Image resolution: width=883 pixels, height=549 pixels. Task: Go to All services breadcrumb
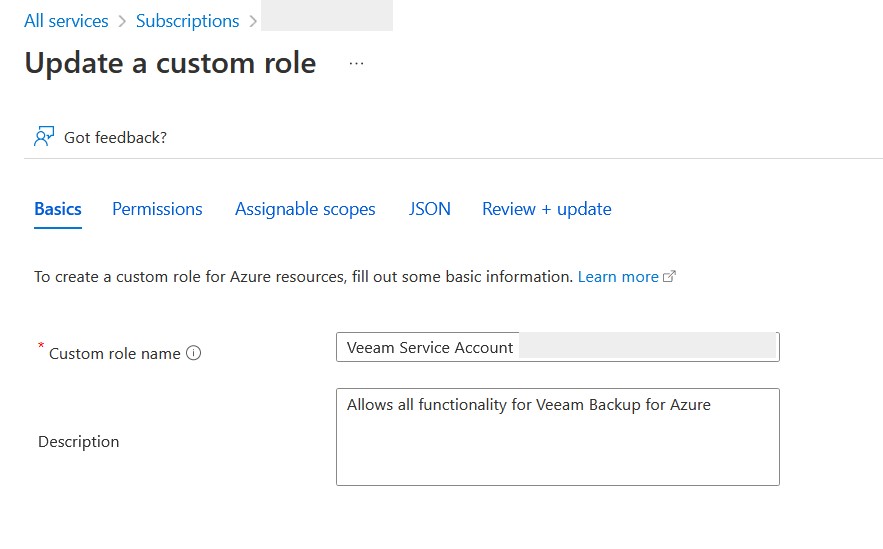pos(66,21)
